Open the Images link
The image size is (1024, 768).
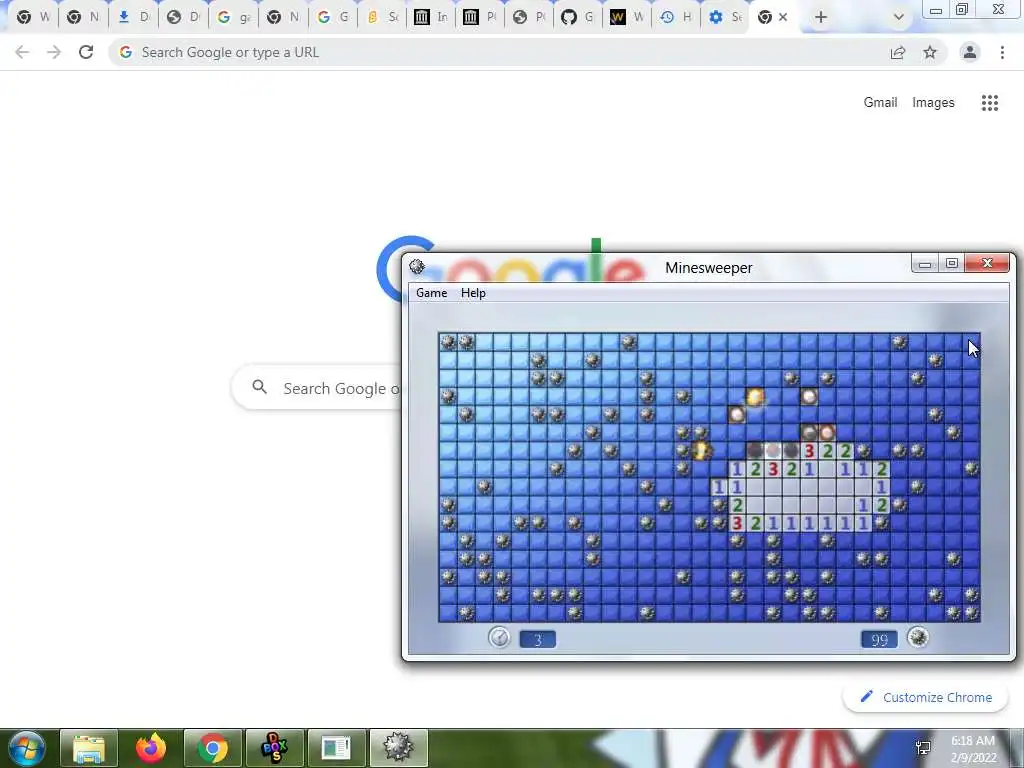(x=933, y=103)
